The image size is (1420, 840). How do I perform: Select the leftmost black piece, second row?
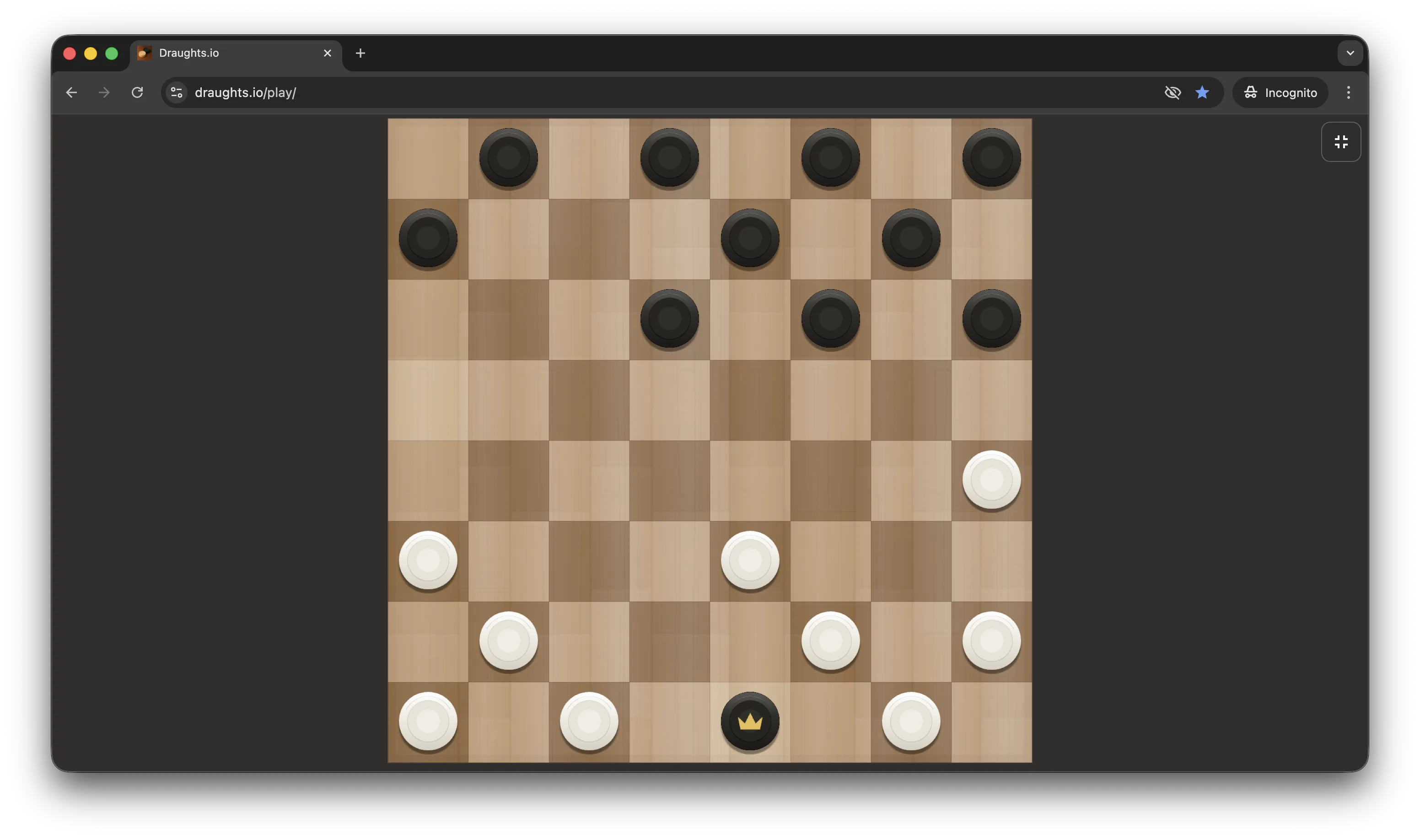click(x=428, y=238)
